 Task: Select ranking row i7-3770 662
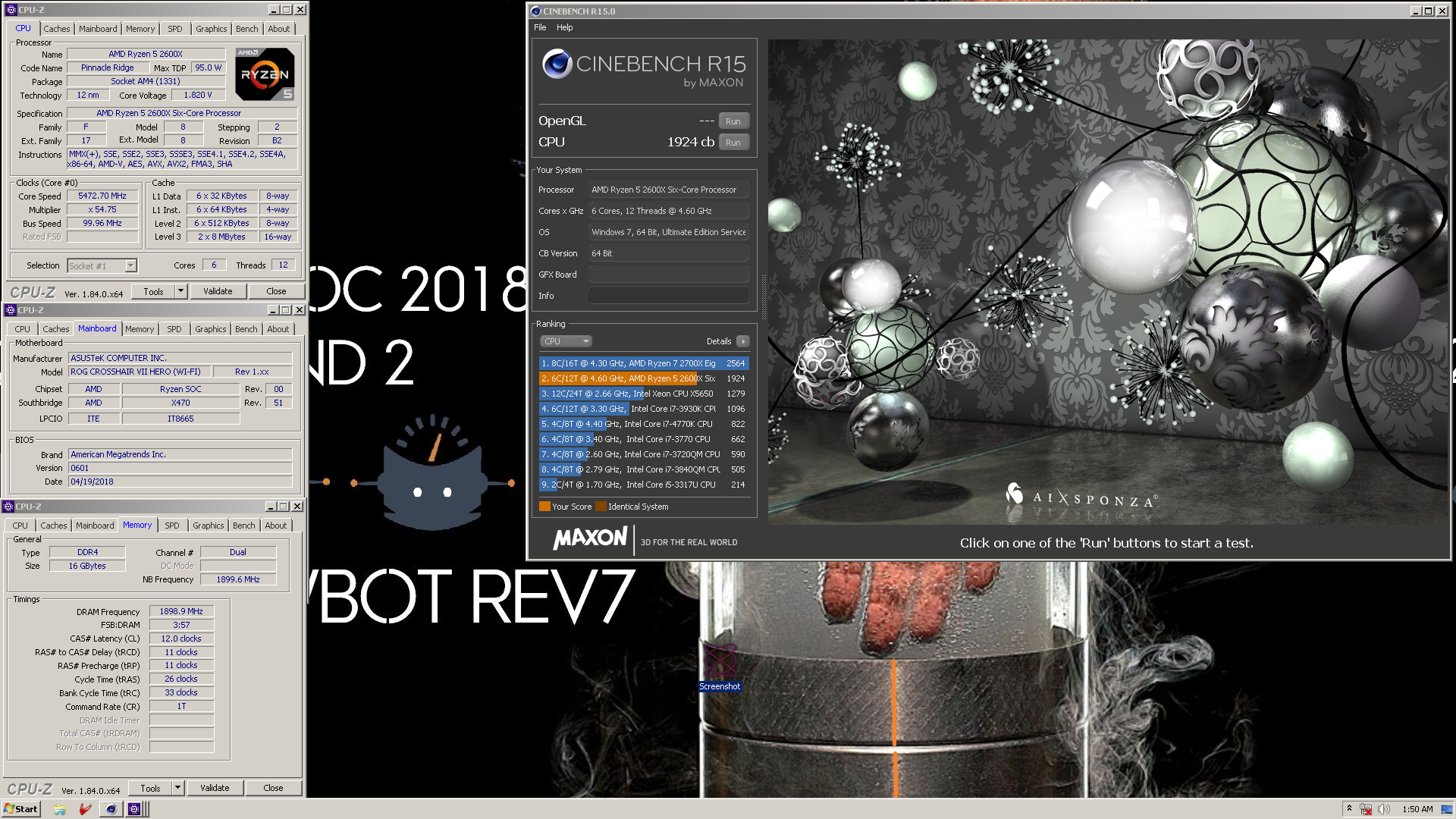click(644, 439)
